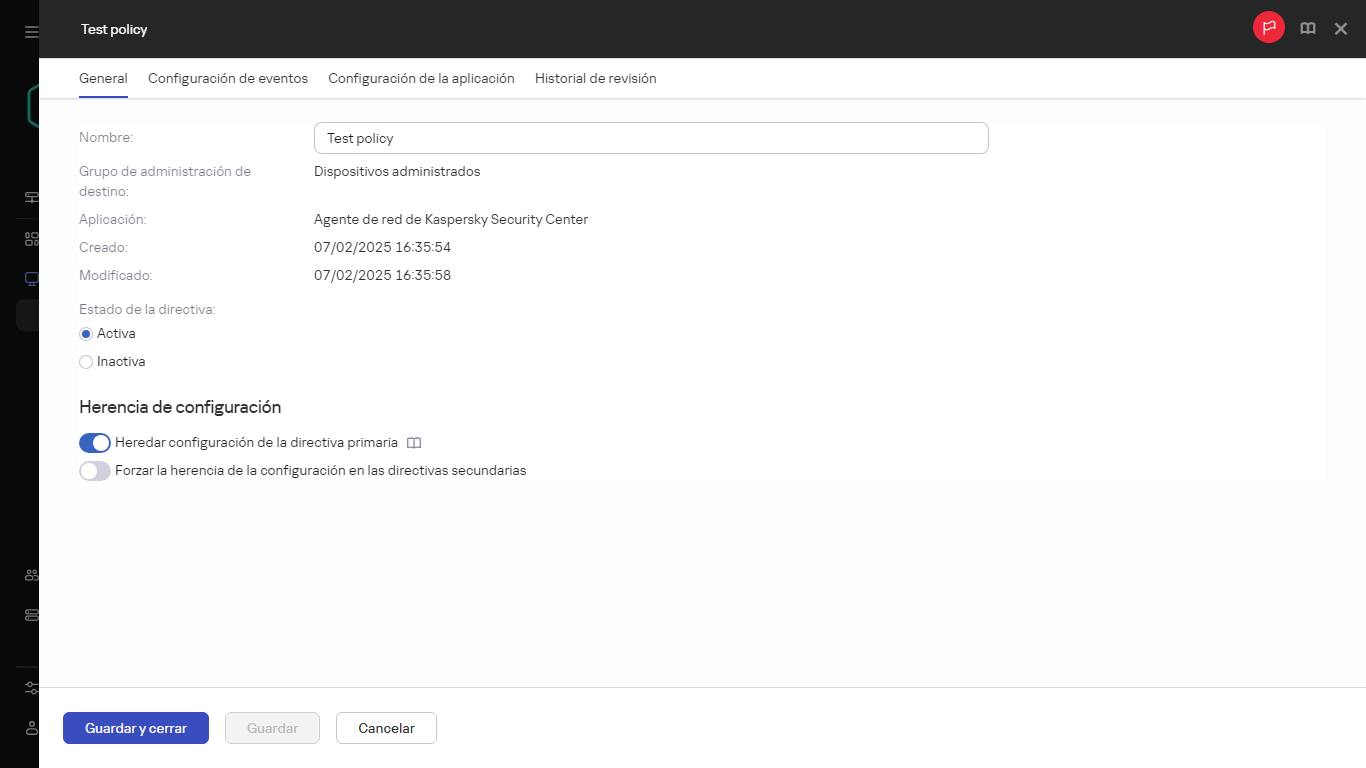View the Historial de revisión tab

coord(595,78)
